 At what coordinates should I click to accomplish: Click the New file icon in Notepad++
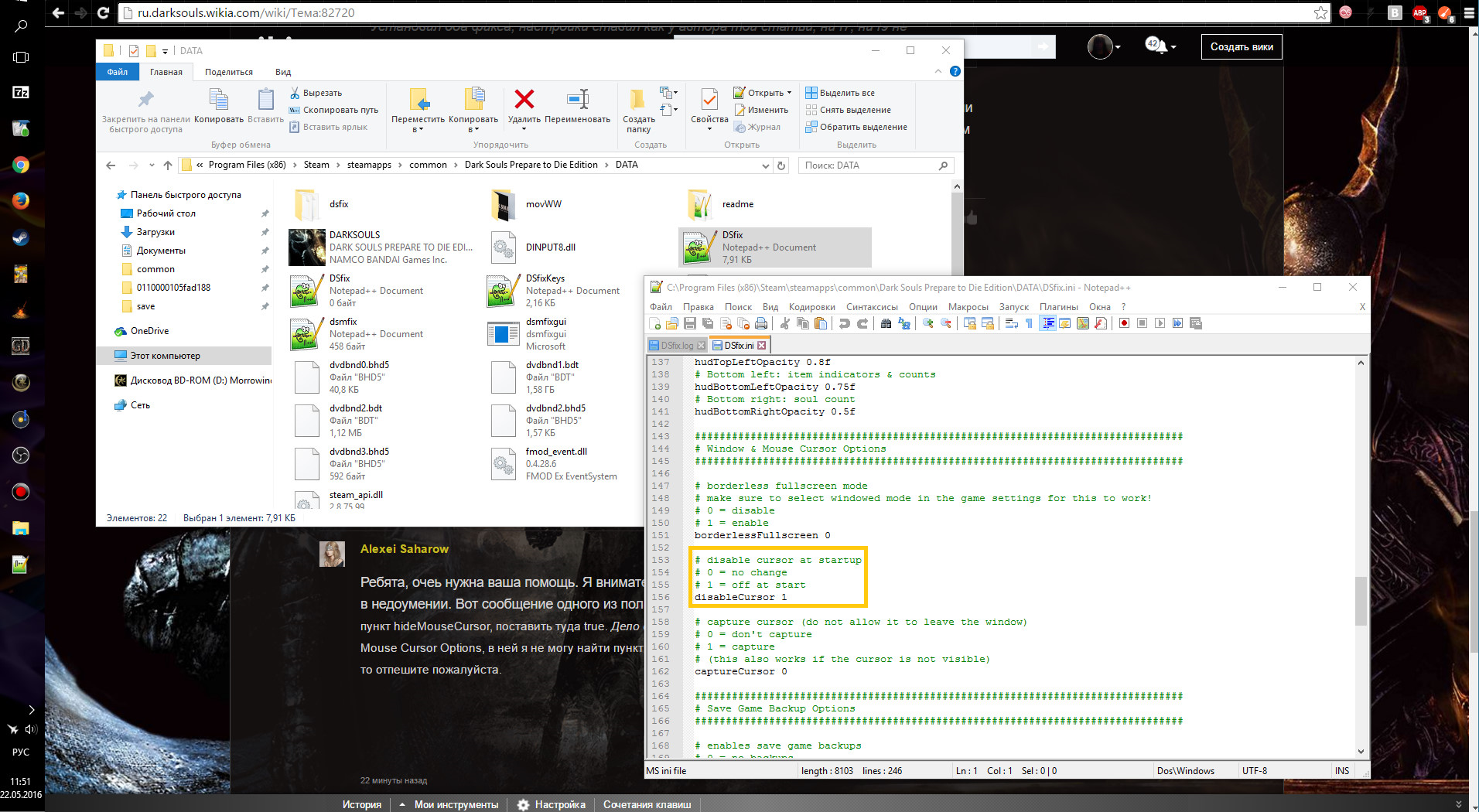click(655, 323)
